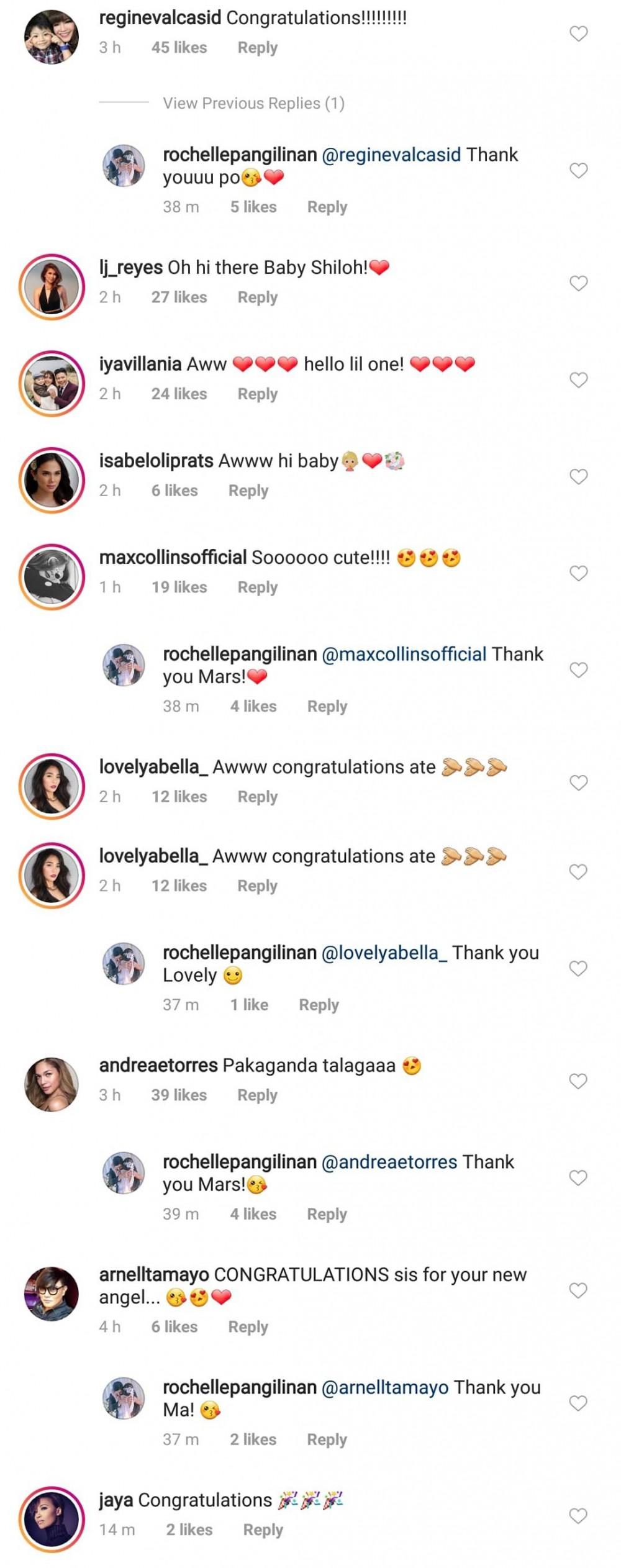The image size is (621, 1568).
Task: Open the isabeloliprats username link
Action: point(156,461)
